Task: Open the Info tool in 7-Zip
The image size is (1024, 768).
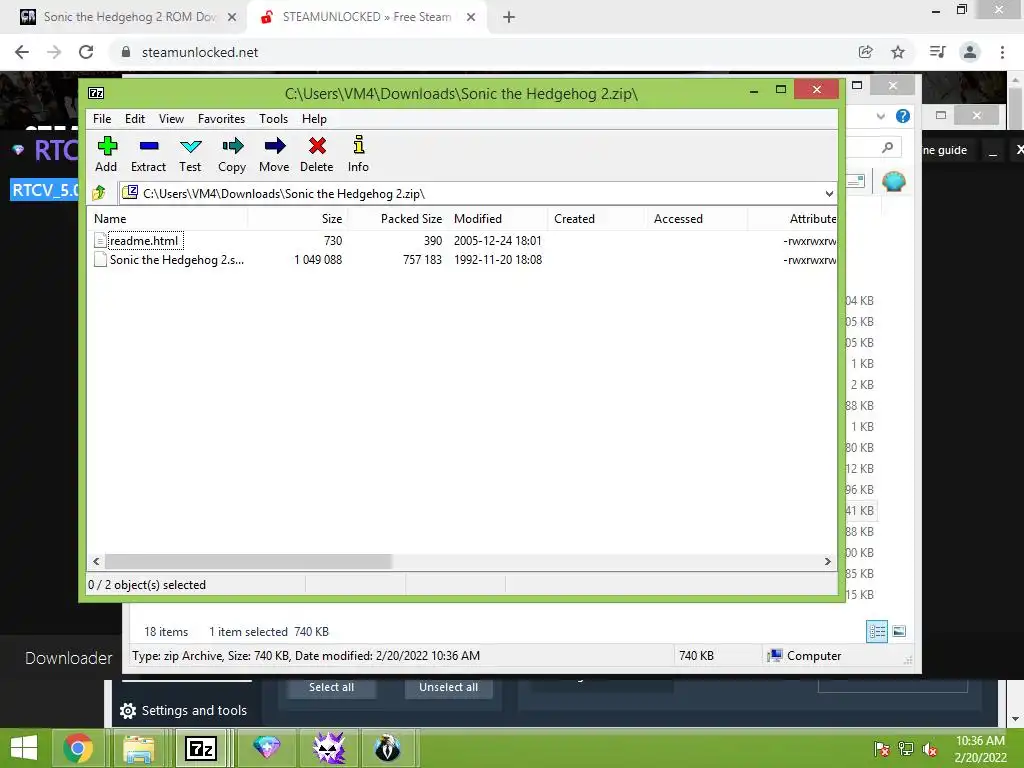Action: pyautogui.click(x=358, y=155)
